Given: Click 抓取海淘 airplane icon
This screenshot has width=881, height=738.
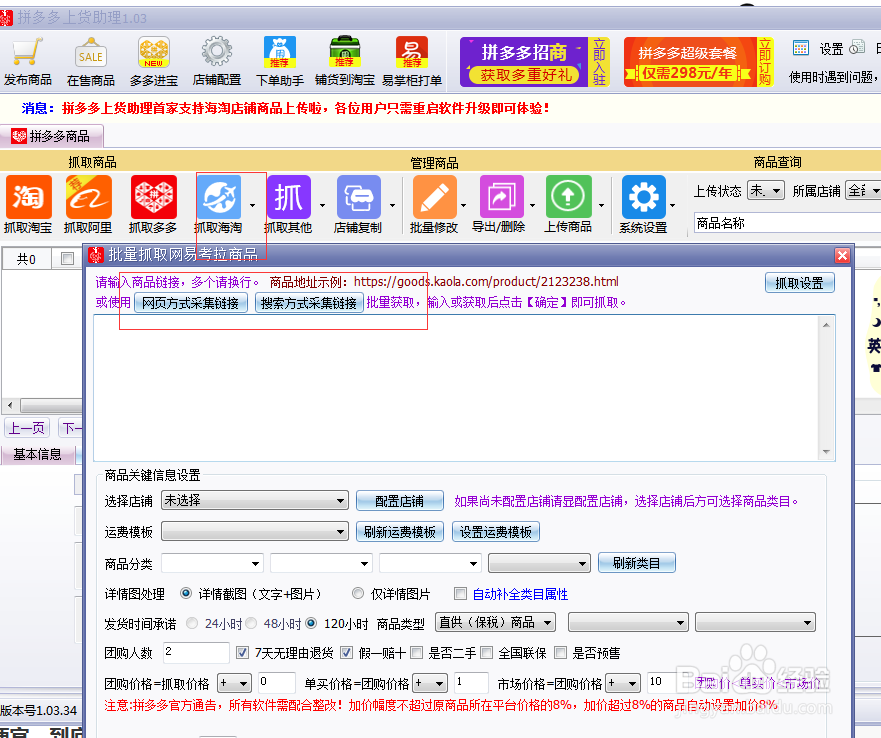Looking at the screenshot, I should (219, 197).
